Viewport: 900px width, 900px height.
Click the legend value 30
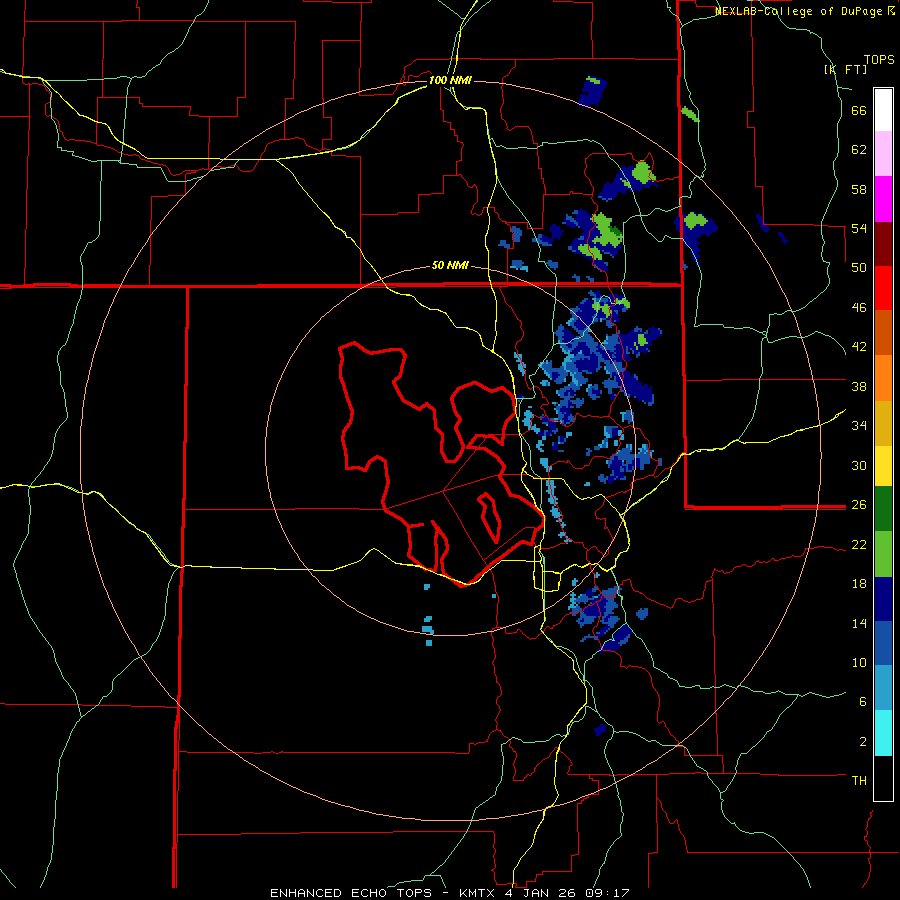(859, 465)
